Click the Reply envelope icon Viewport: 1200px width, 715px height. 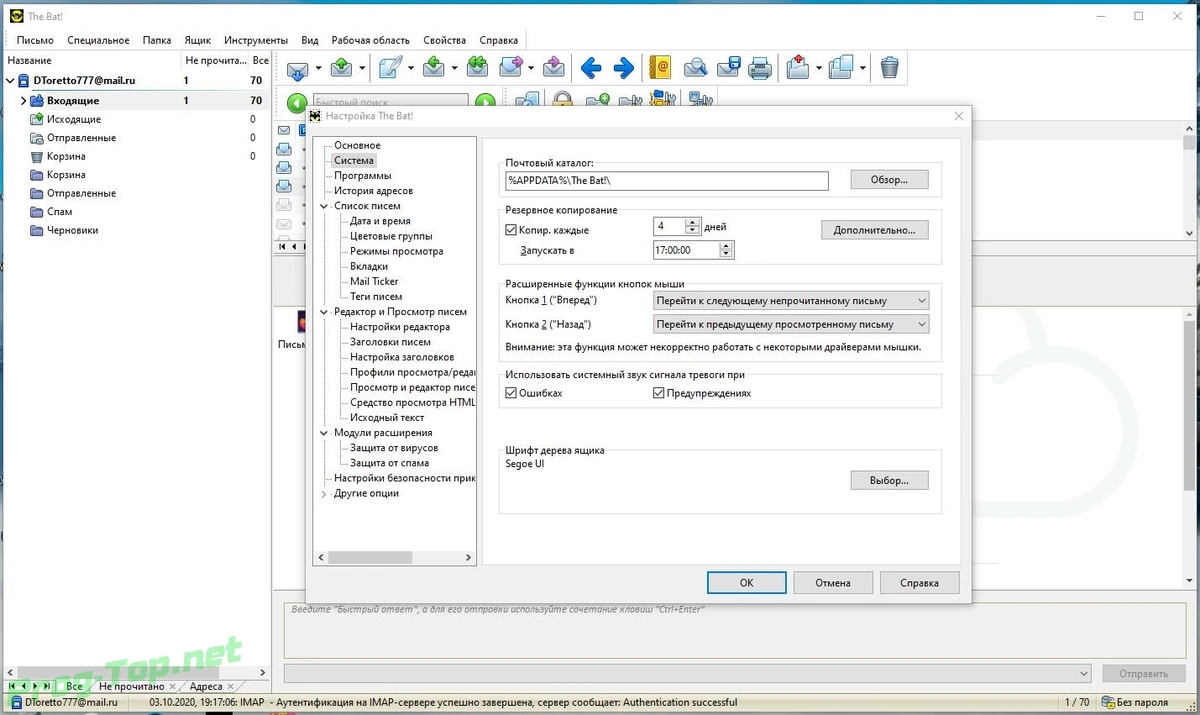[x=434, y=69]
